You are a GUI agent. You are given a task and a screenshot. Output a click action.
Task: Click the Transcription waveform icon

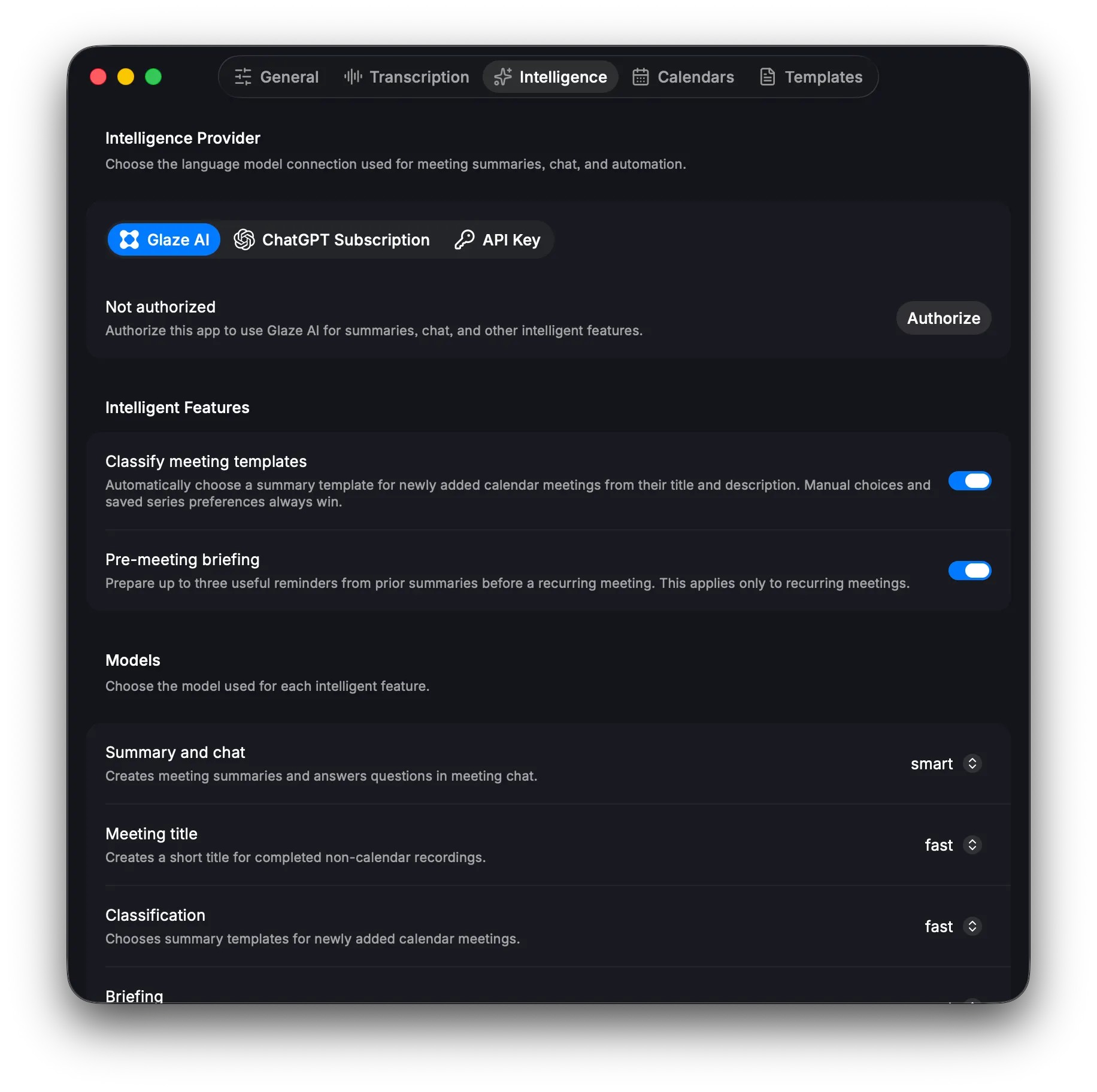353,77
